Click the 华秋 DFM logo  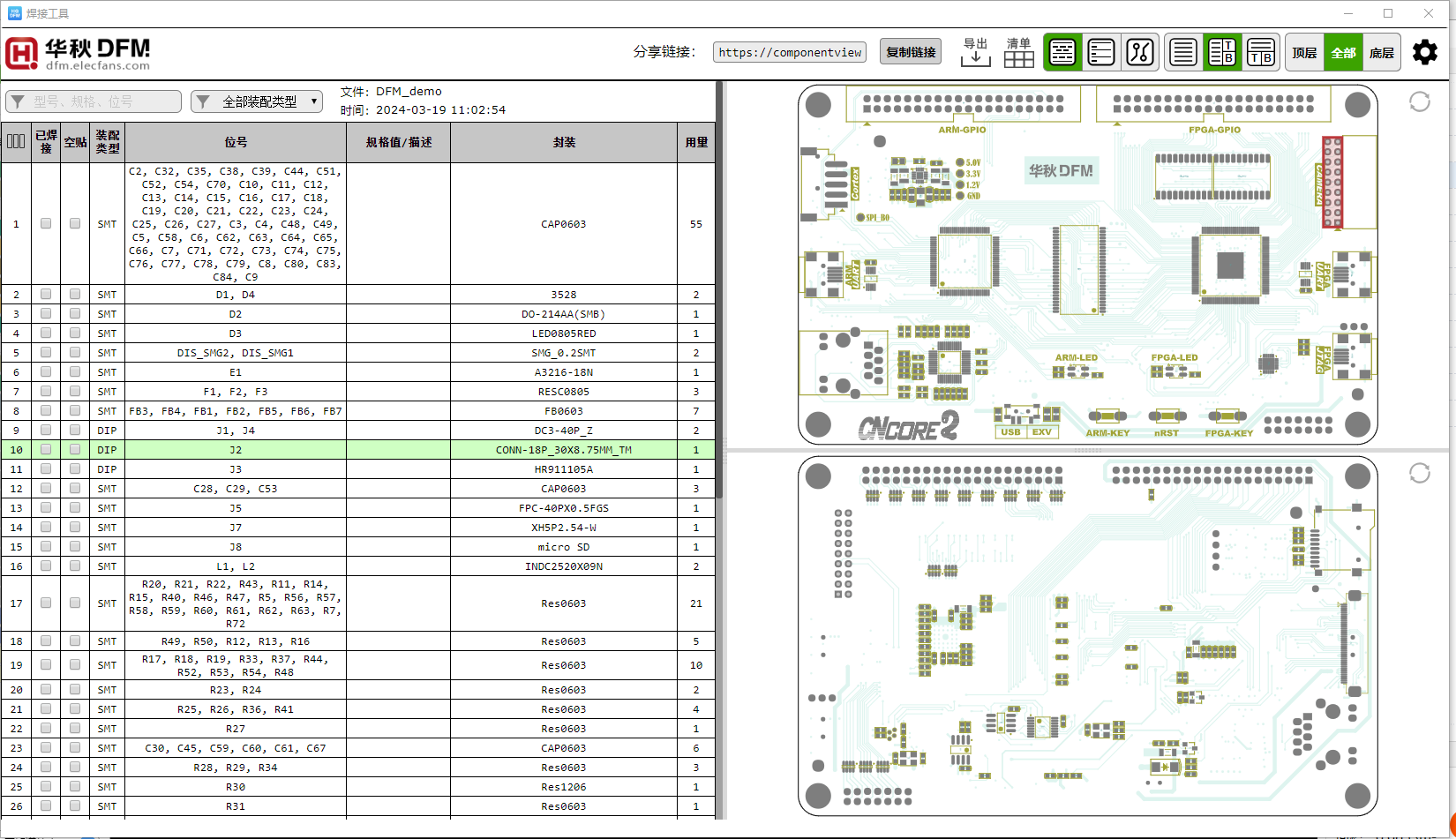click(x=78, y=53)
